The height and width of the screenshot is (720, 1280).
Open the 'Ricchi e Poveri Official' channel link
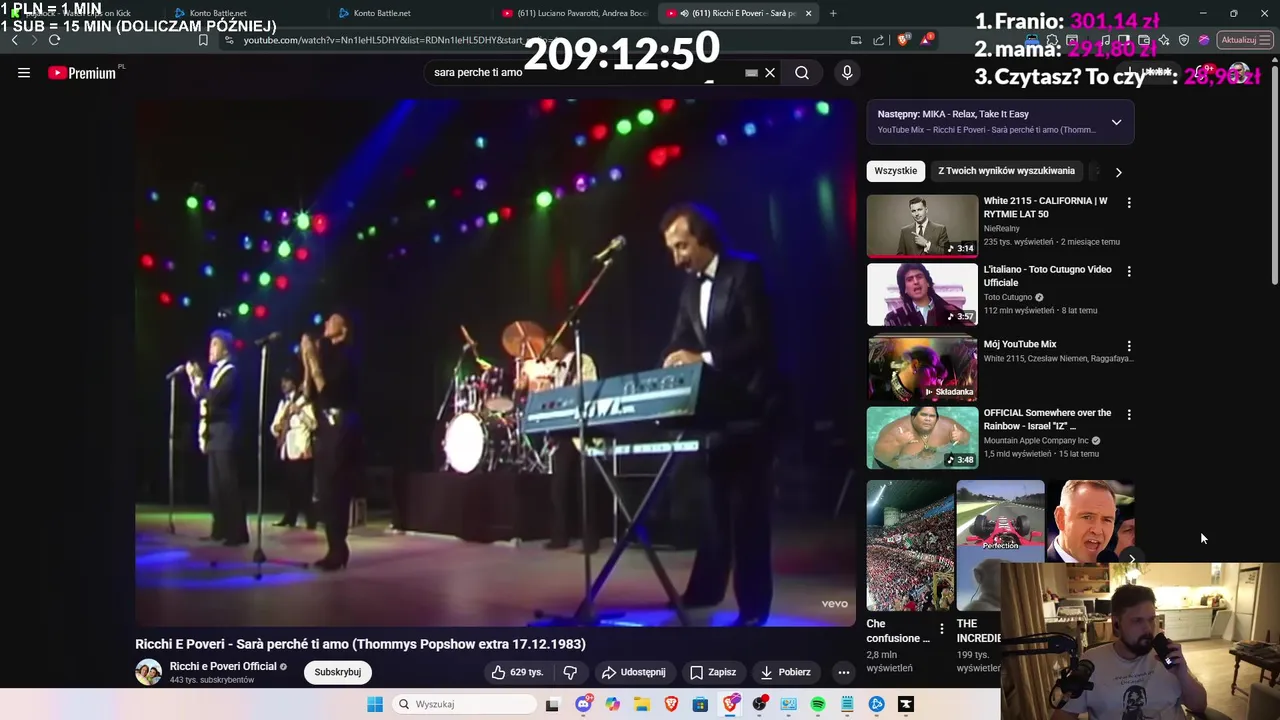pyautogui.click(x=223, y=666)
